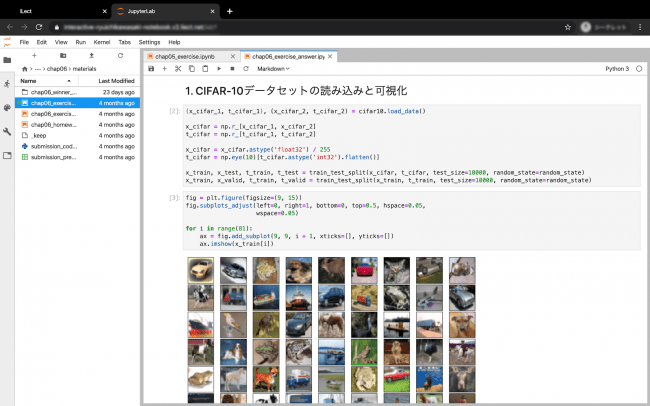The height and width of the screenshot is (406, 650).
Task: Sort files by Name column
Action: pyautogui.click(x=46, y=81)
